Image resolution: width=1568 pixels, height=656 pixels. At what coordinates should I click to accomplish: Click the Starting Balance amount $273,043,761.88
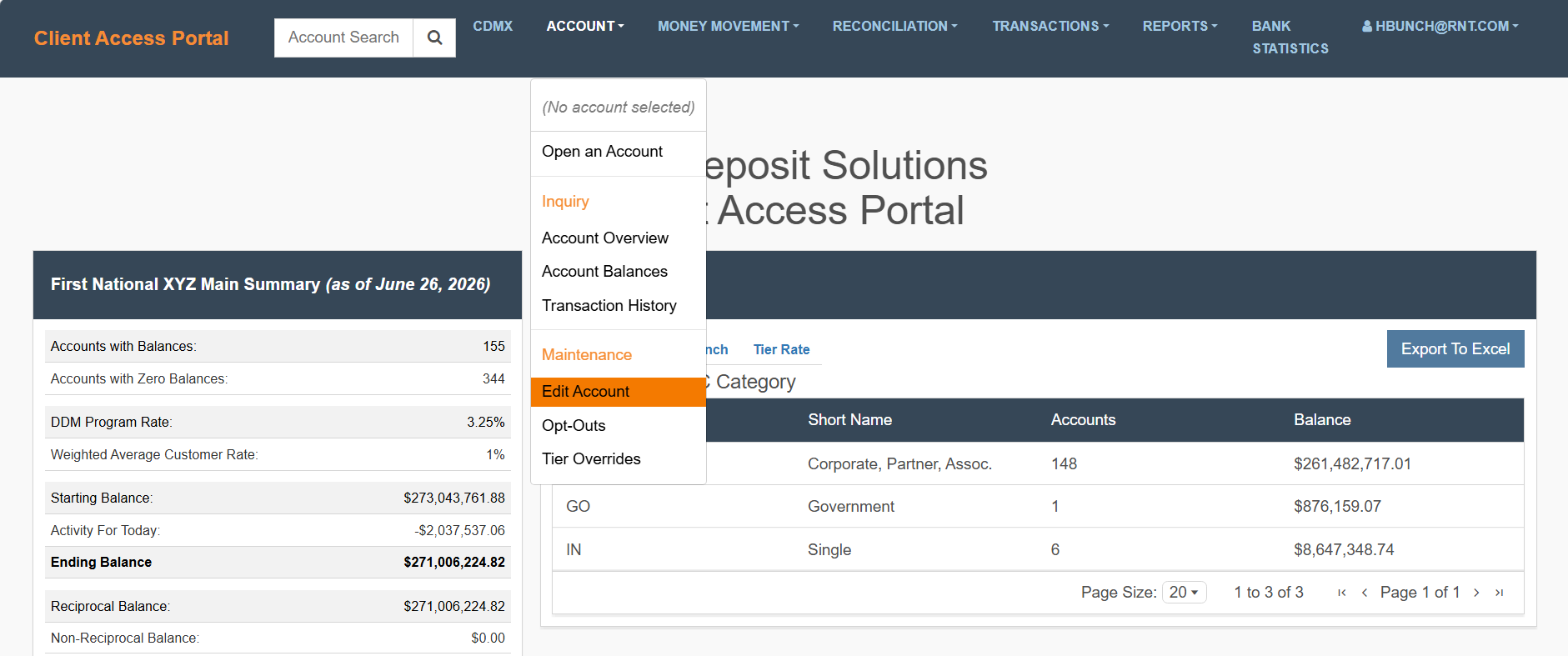pyautogui.click(x=454, y=498)
